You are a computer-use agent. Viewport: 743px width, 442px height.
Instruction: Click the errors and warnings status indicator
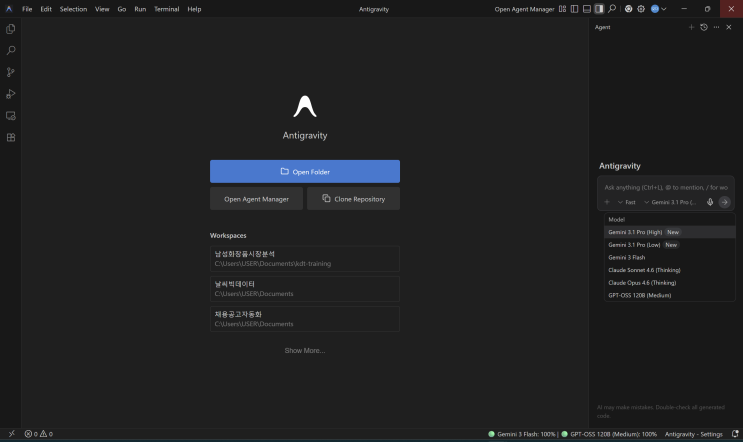[x=38, y=433]
